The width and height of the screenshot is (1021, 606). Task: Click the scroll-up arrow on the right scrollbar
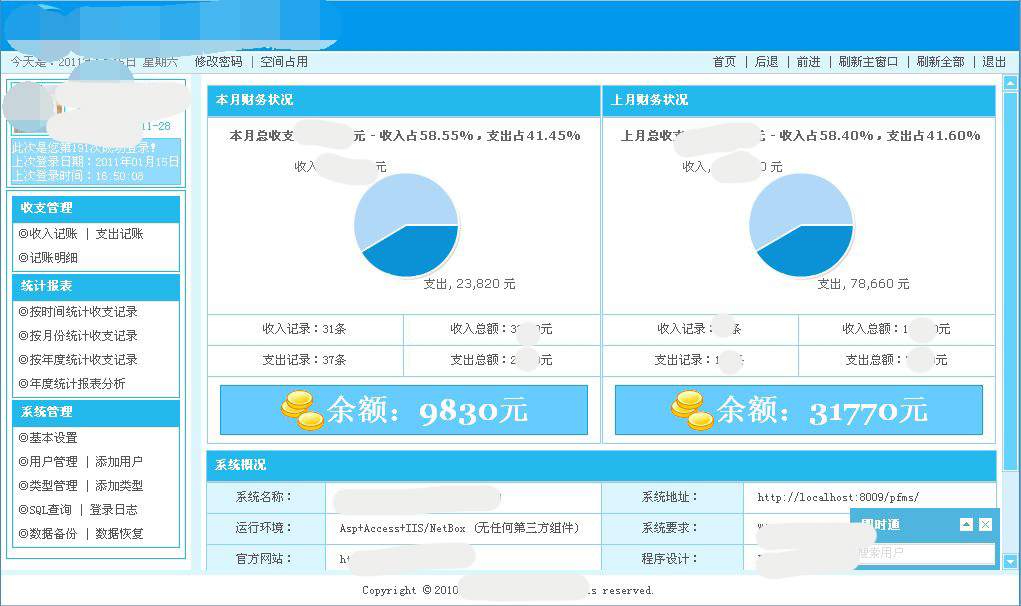click(x=1009, y=83)
